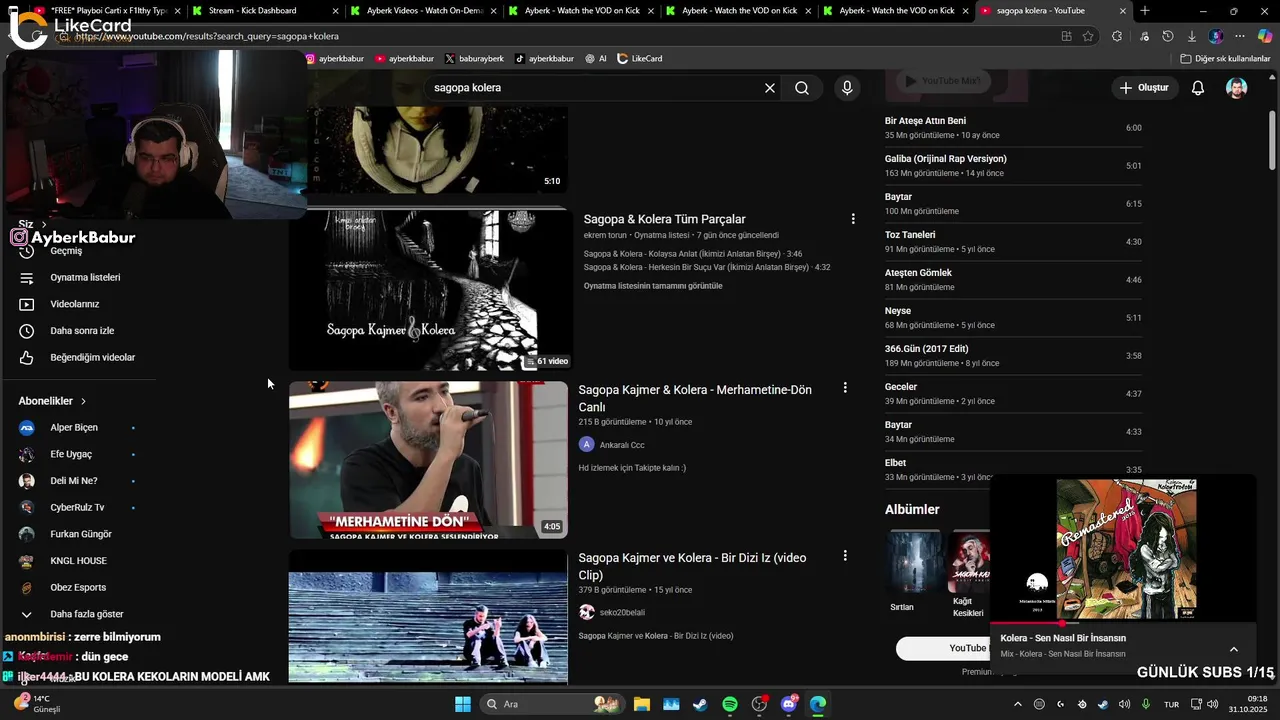The height and width of the screenshot is (720, 1280).
Task: Open Oynatma listesinin tamamını görüntüle link
Action: click(653, 286)
